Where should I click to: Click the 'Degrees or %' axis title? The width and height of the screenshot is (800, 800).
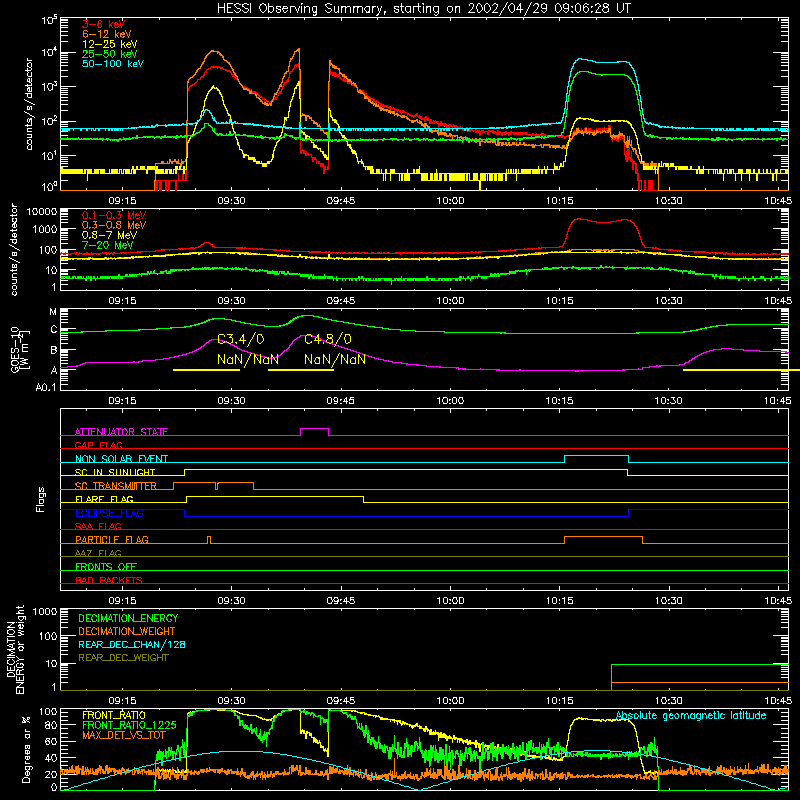pyautogui.click(x=26, y=749)
